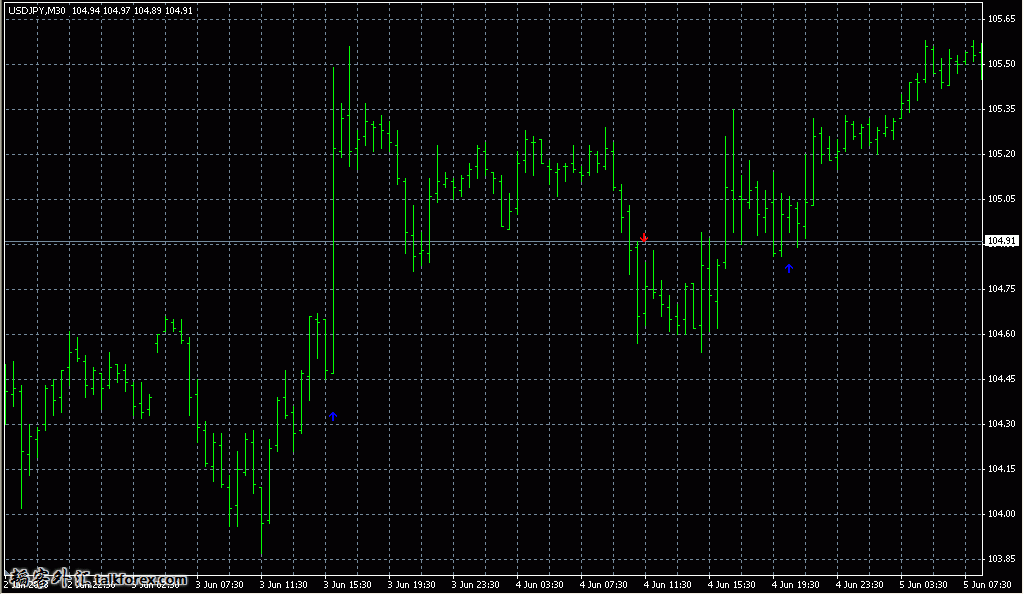Select blue buy arrow above 3 Jun 15:30
Image resolution: width=1024 pixels, height=594 pixels.
(333, 416)
